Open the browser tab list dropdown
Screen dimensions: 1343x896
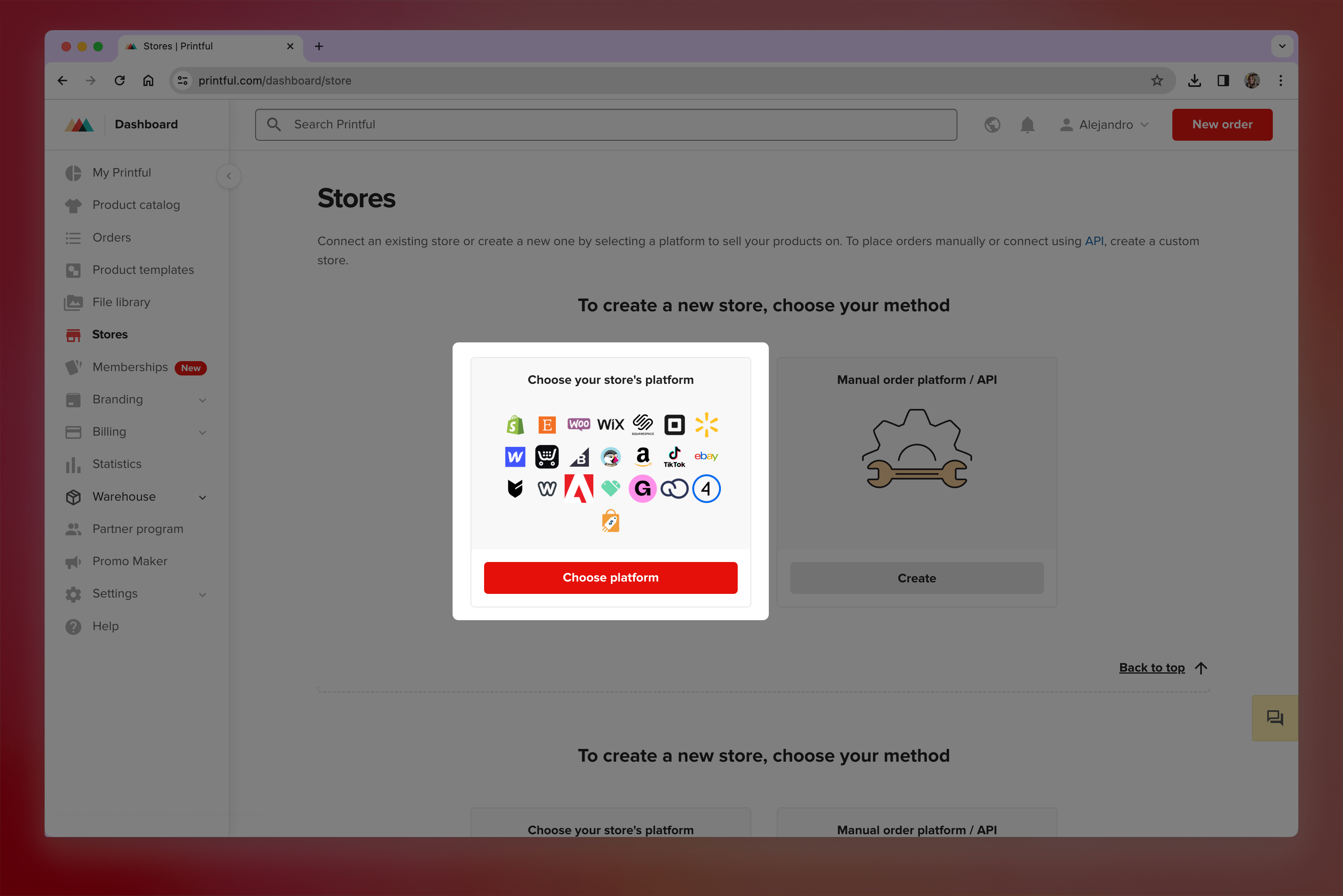pos(1282,46)
